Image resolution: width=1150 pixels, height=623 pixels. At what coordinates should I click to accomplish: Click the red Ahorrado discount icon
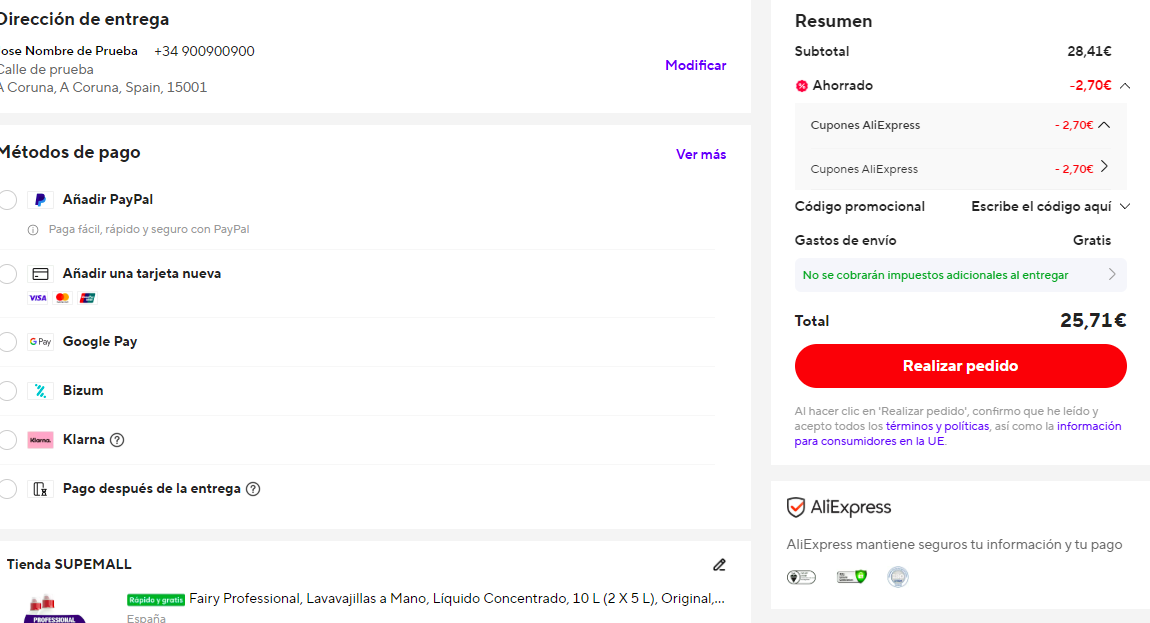point(802,86)
